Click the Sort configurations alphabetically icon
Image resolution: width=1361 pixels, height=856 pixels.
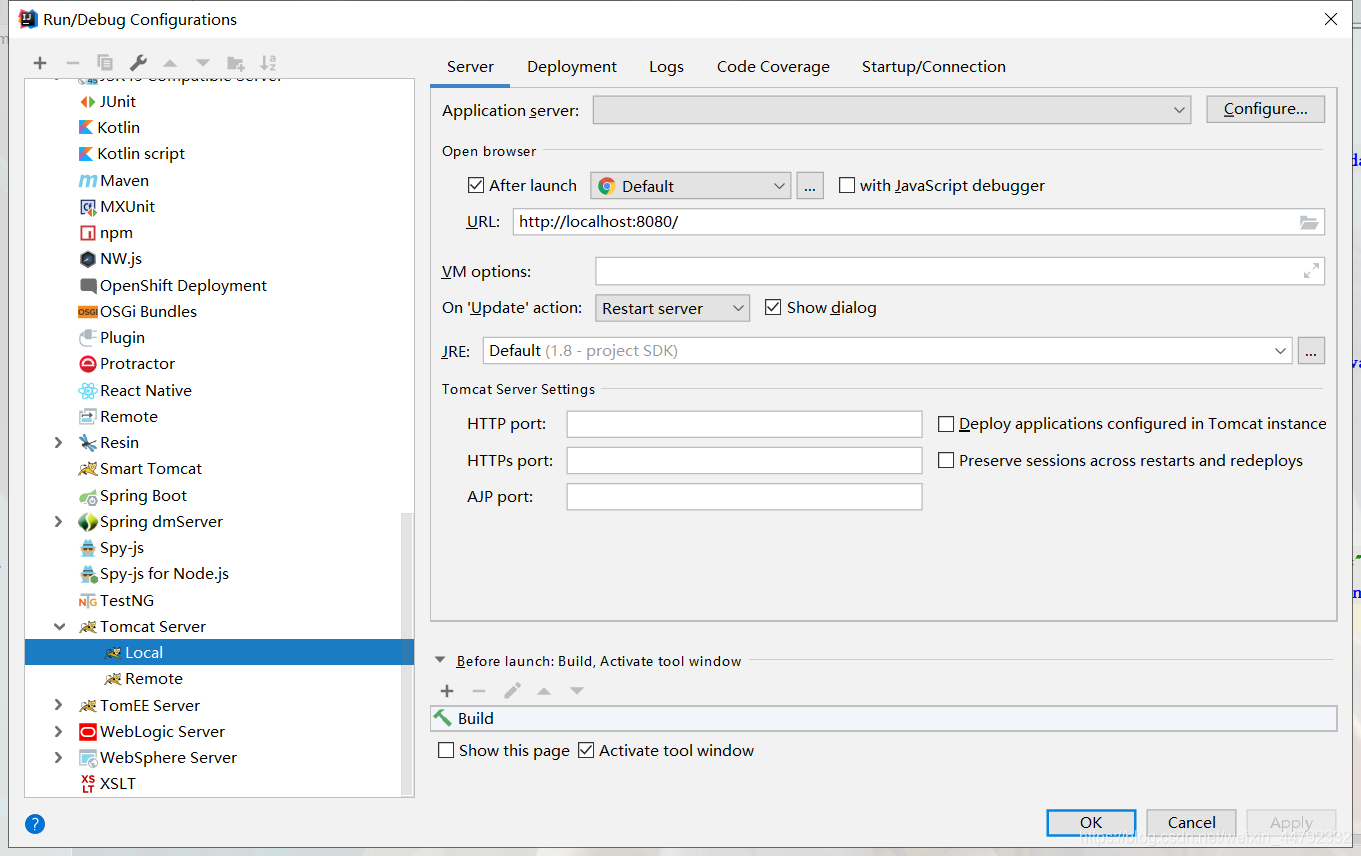pos(268,63)
